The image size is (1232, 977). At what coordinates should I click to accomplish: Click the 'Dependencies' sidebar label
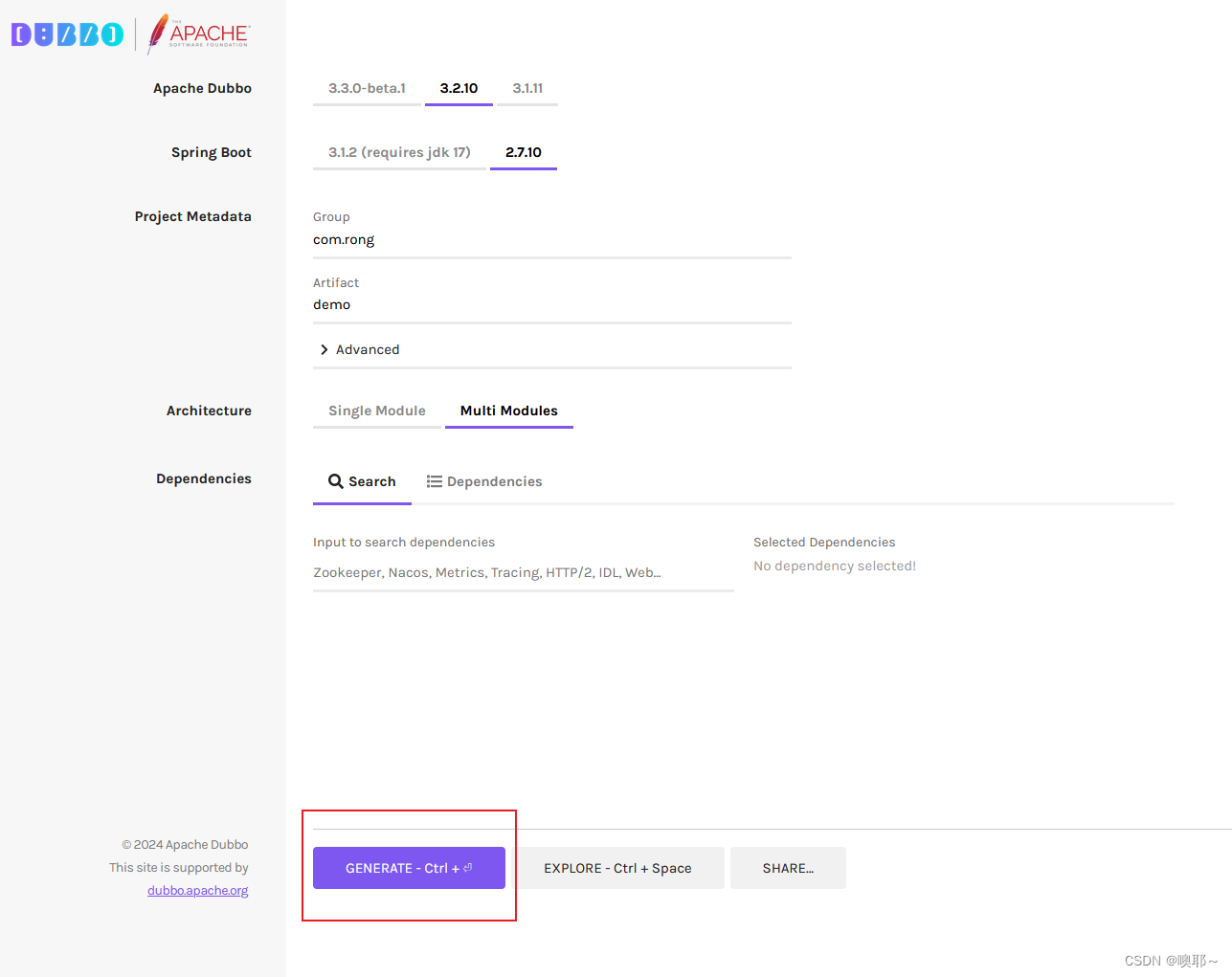[x=204, y=478]
